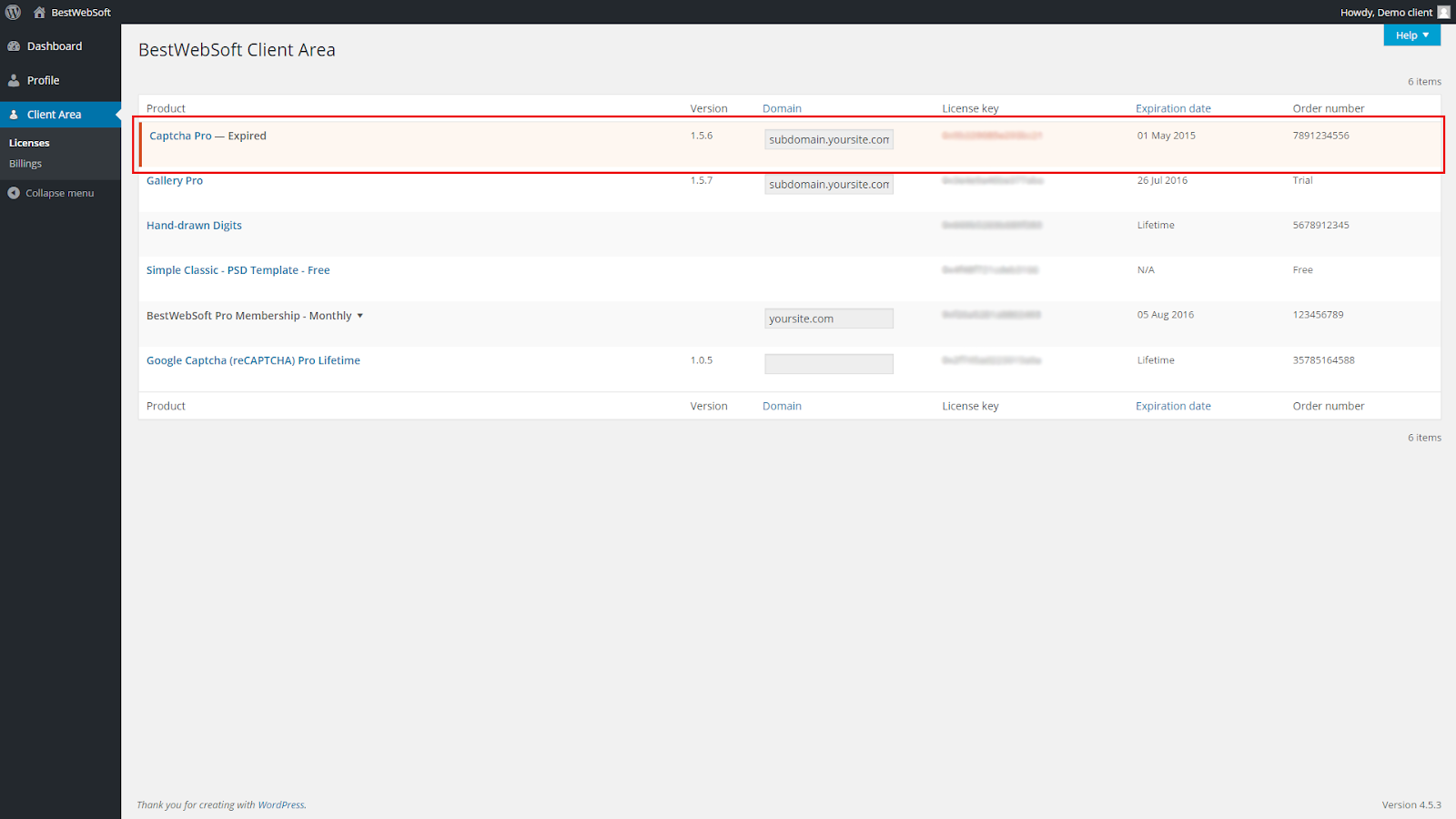Click Hand-drawn Digits blurred license key
Screen dimensions: 1456x819
(x=992, y=225)
